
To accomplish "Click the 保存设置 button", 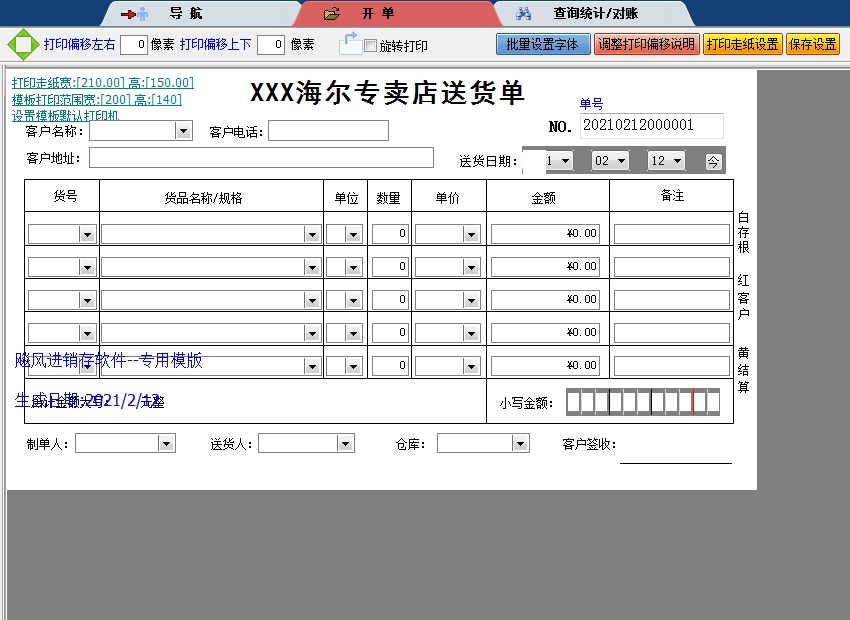I will pyautogui.click(x=812, y=45).
